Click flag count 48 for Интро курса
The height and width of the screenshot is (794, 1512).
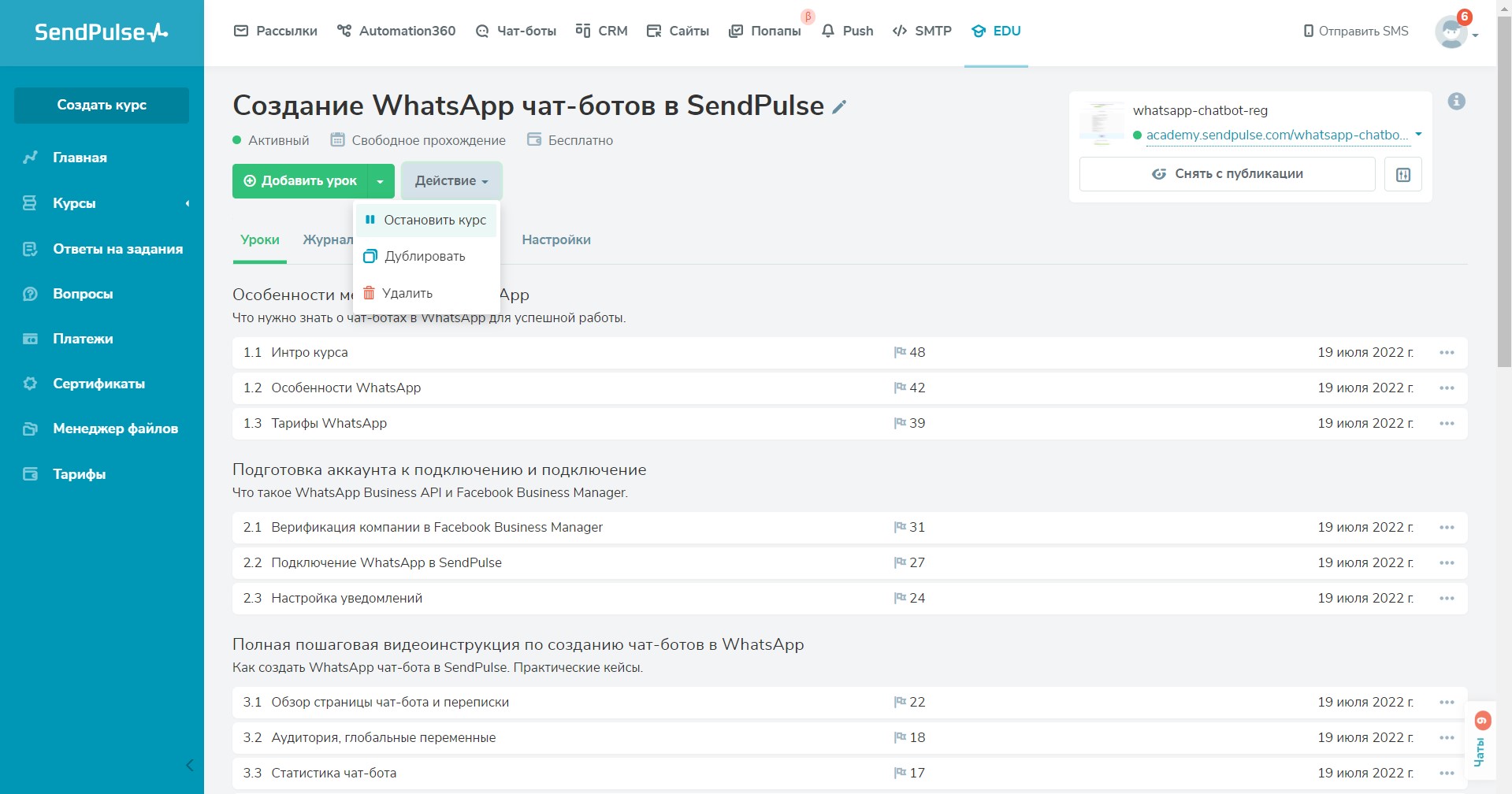pyautogui.click(x=909, y=352)
